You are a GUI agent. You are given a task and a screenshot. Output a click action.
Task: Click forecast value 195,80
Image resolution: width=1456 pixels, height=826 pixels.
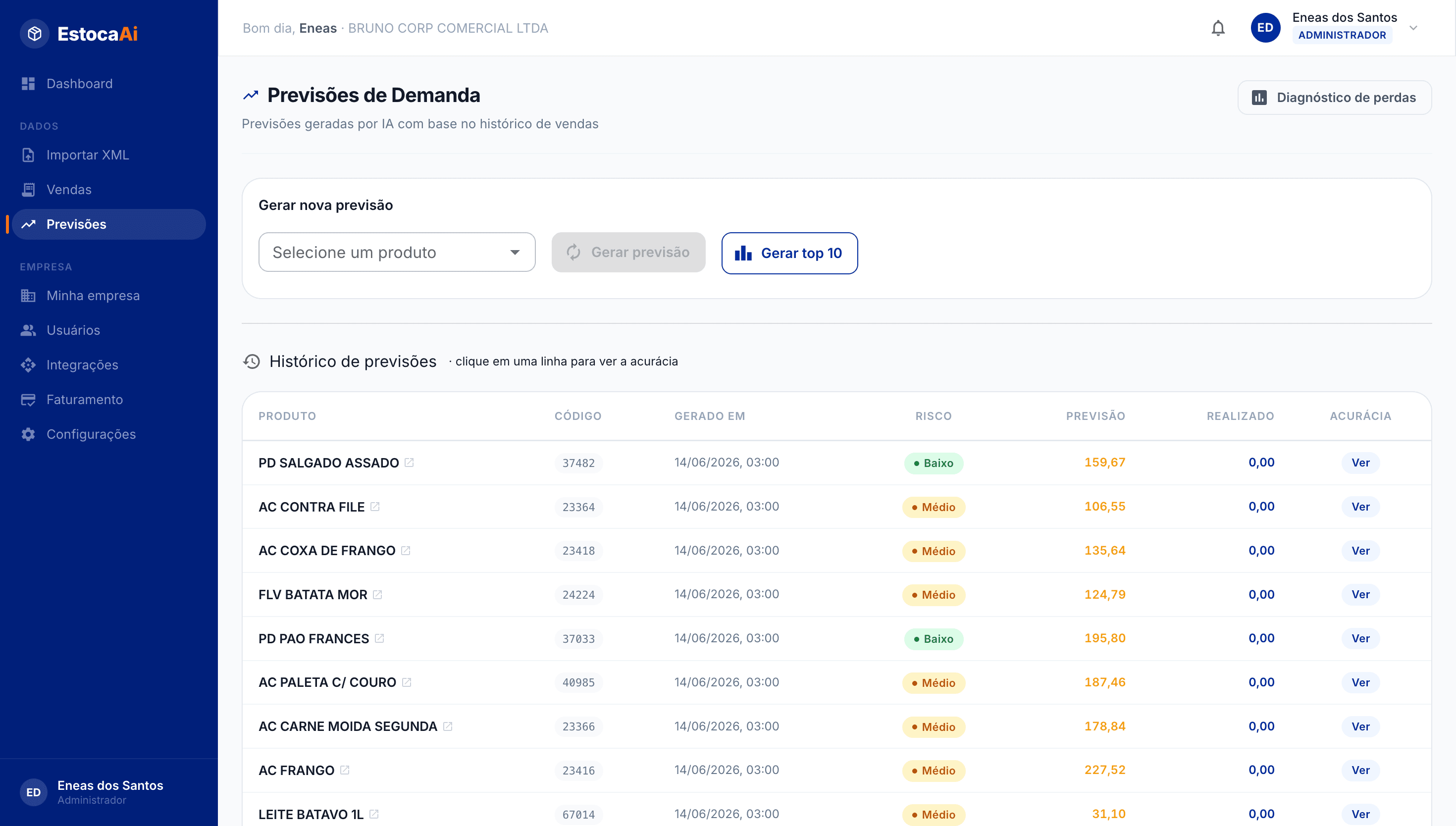1104,638
